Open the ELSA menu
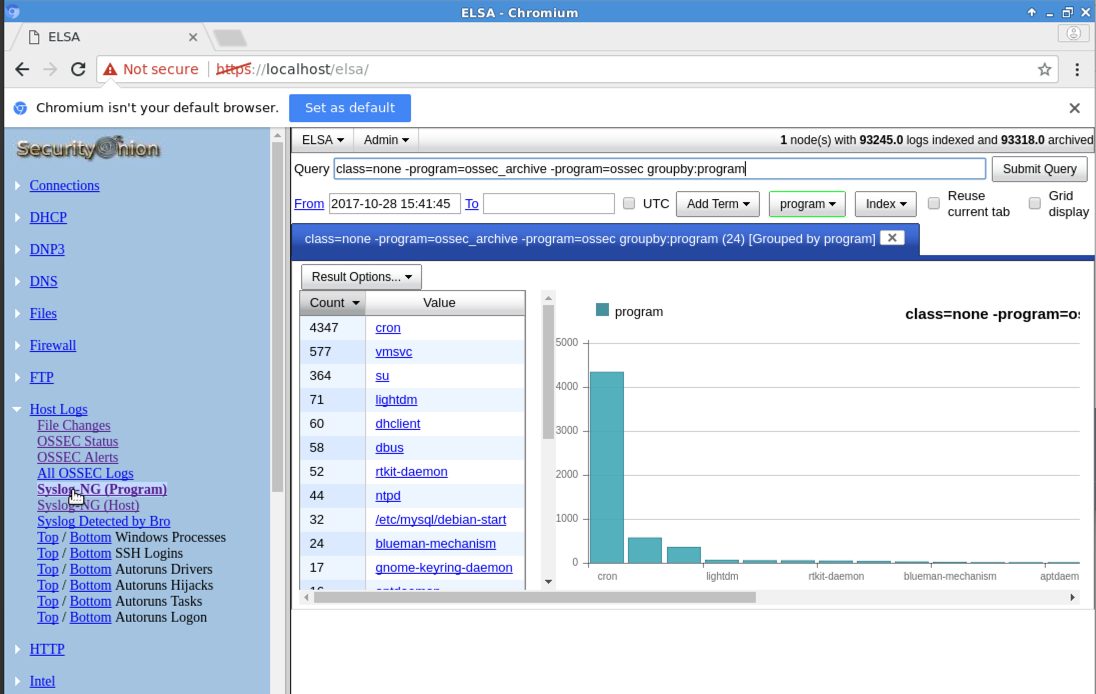Screen dimensions: 1096x694 (x=322, y=140)
